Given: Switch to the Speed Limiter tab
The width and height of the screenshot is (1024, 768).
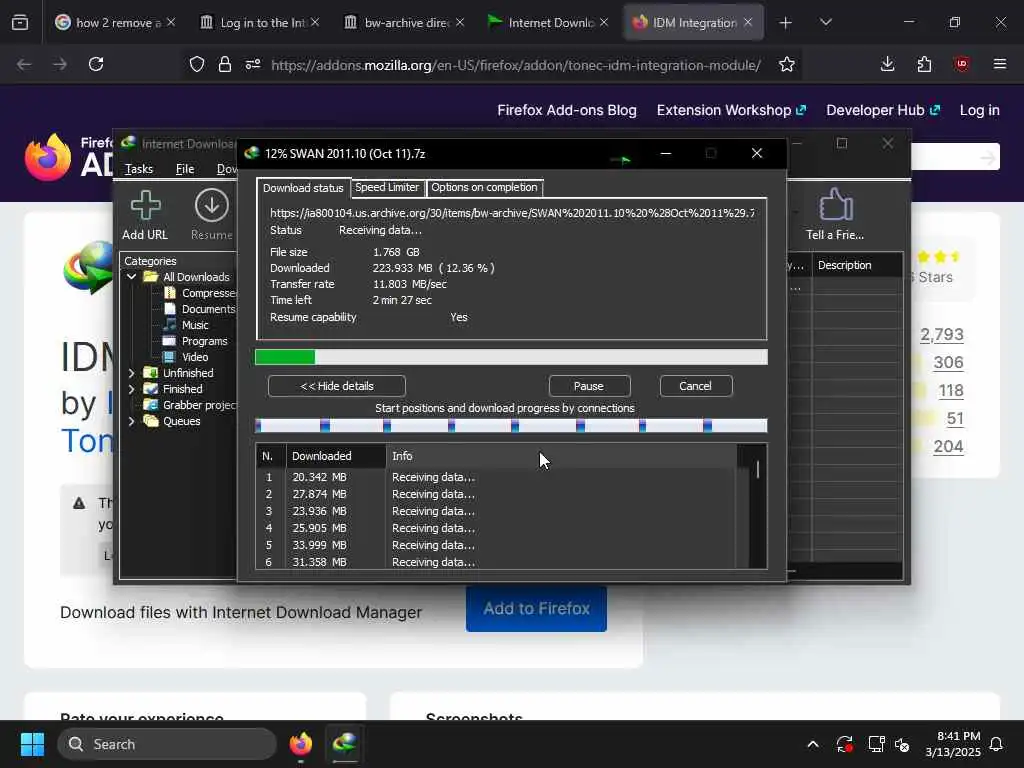Looking at the screenshot, I should point(387,187).
